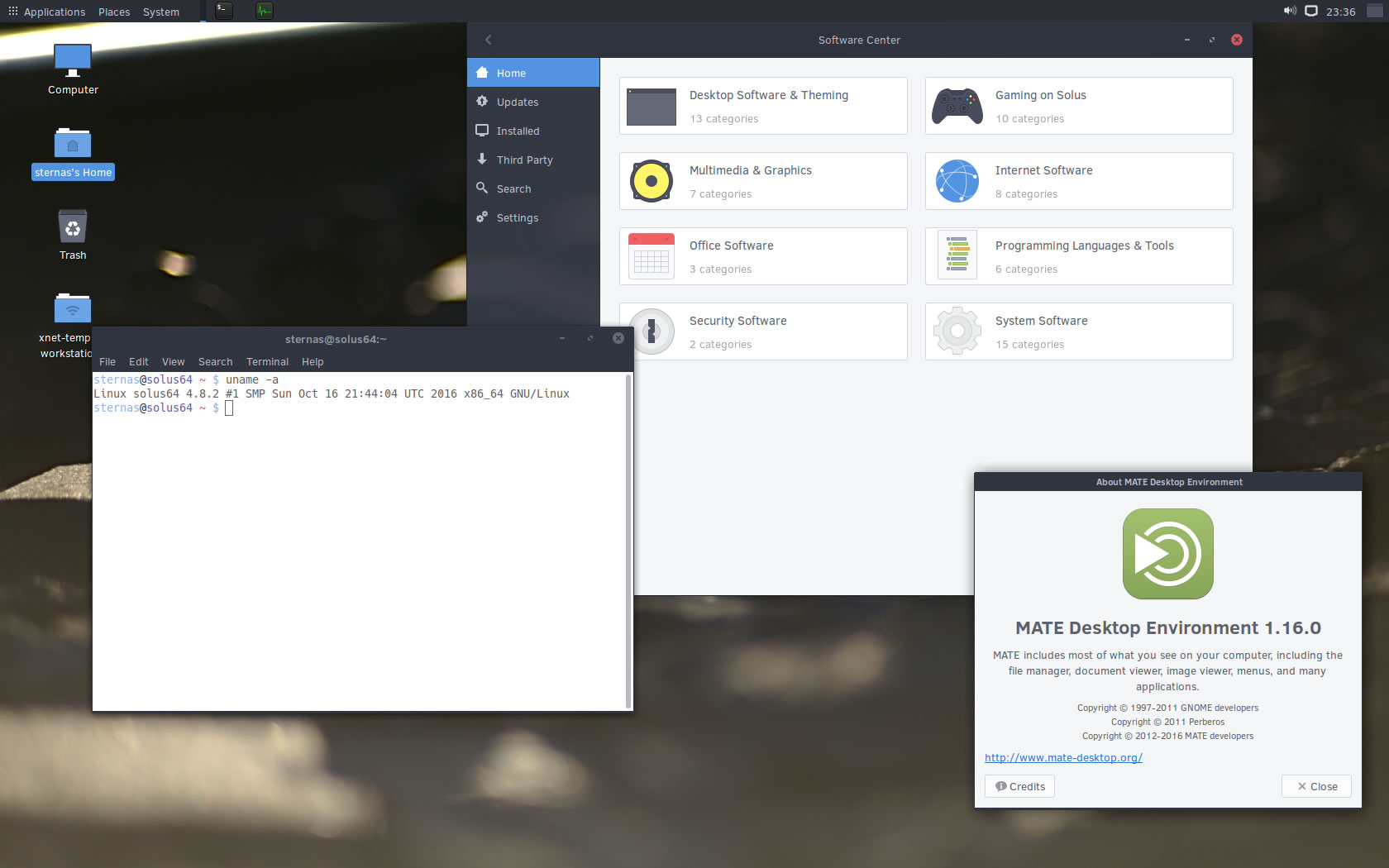Screen dimensions: 1389x868
Task: Open the Places menu in top panel
Action: tap(114, 12)
